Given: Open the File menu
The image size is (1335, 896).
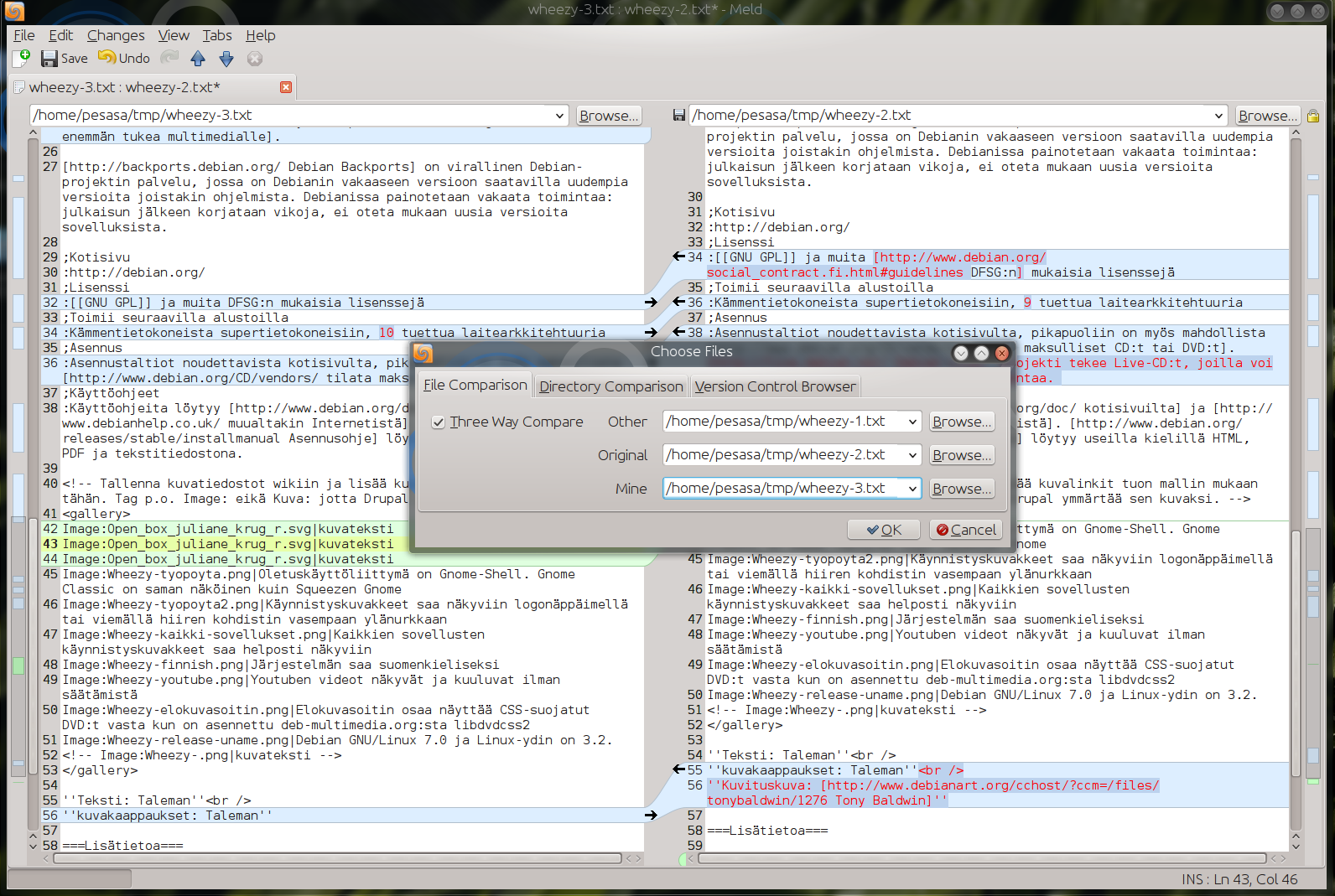Looking at the screenshot, I should tap(24, 35).
